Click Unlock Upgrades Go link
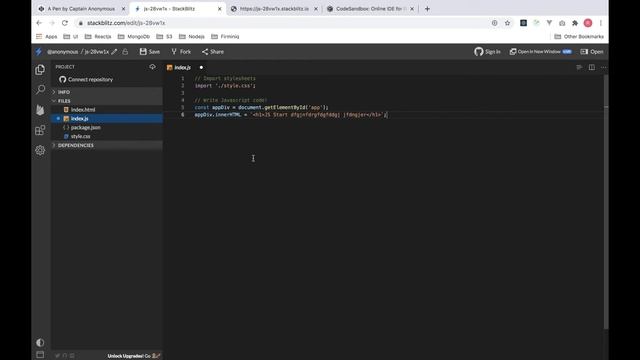 tap(133, 356)
